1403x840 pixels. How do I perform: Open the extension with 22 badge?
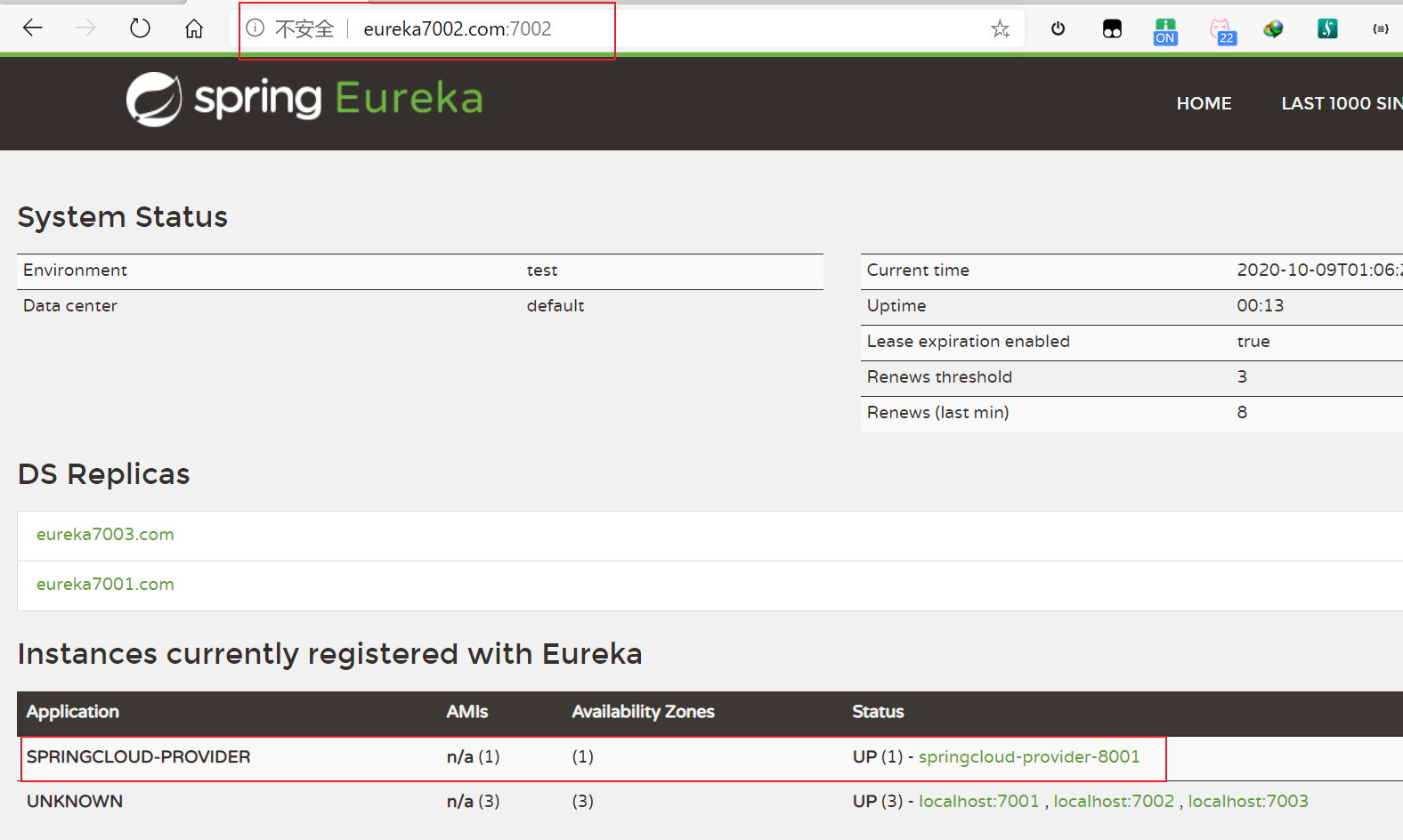point(1222,31)
